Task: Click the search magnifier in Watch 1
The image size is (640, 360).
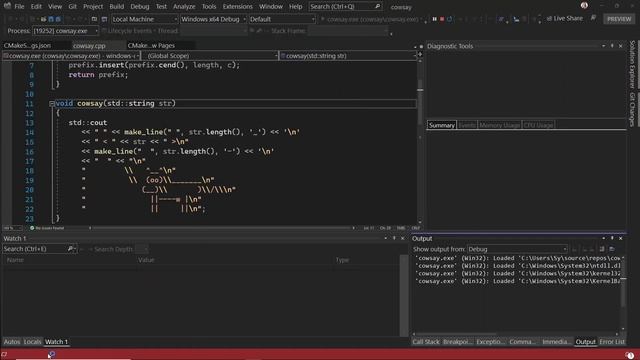Action: (70, 249)
